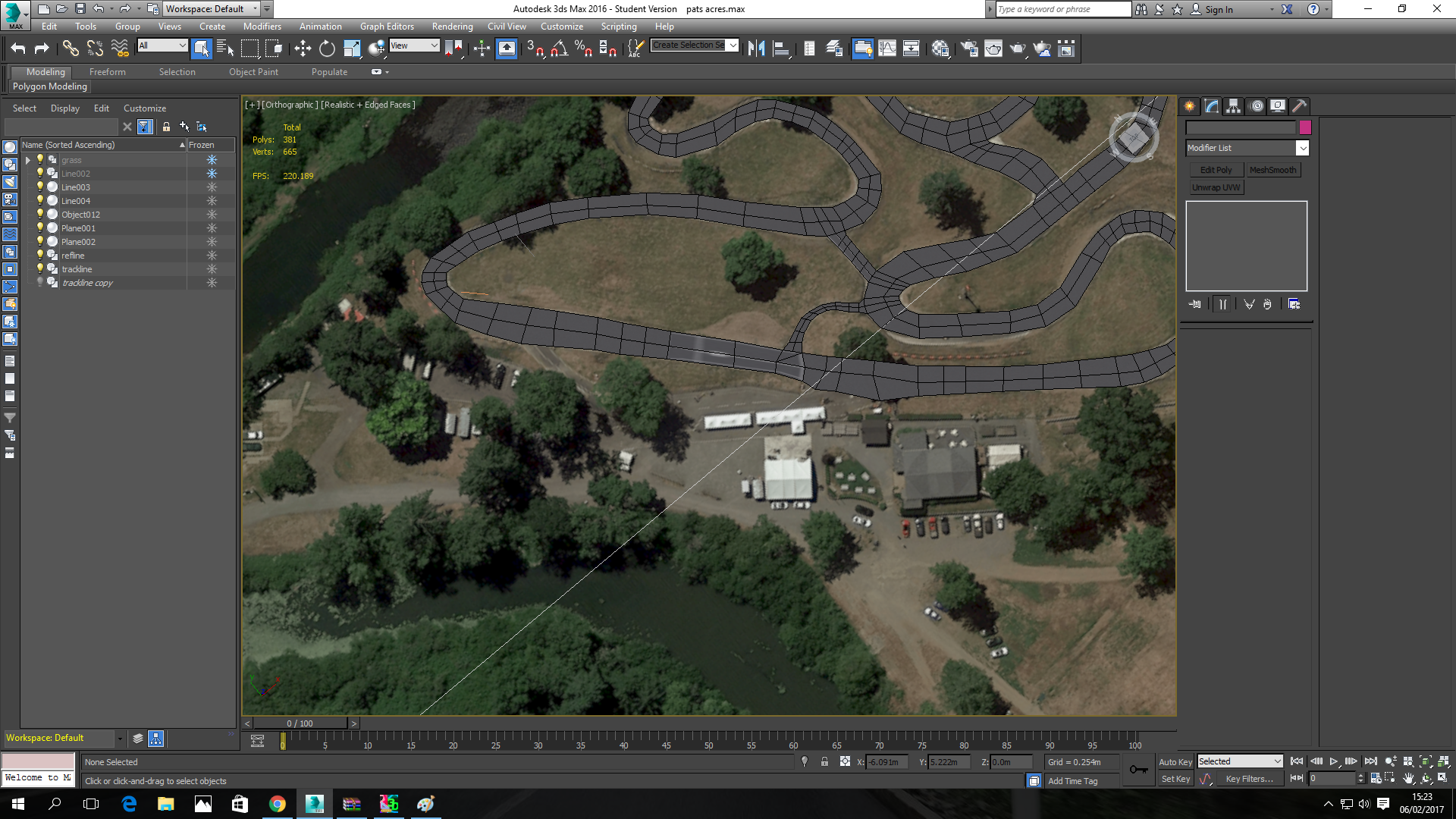Activate the Select Object tool
The height and width of the screenshot is (819, 1456).
(201, 49)
